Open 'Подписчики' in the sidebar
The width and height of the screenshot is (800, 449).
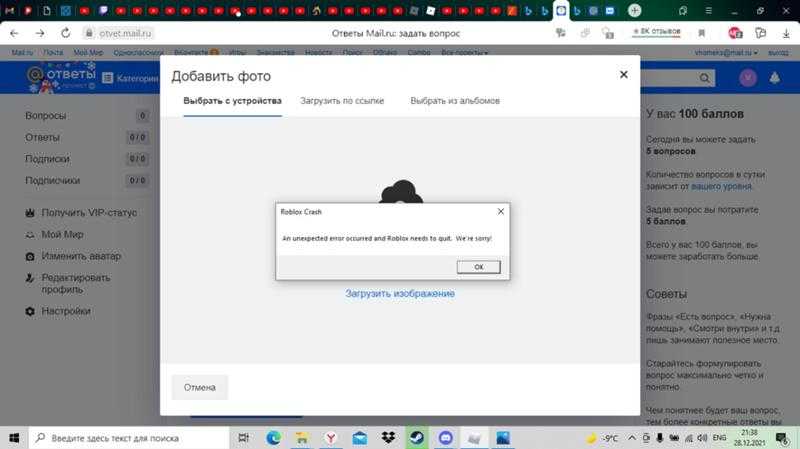(x=53, y=180)
